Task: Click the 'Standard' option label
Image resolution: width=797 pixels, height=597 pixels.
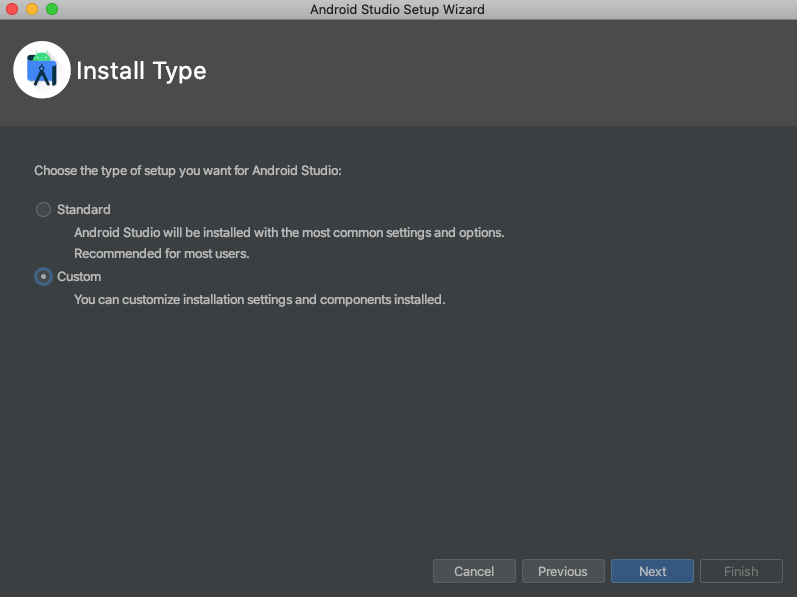Action: coord(83,209)
